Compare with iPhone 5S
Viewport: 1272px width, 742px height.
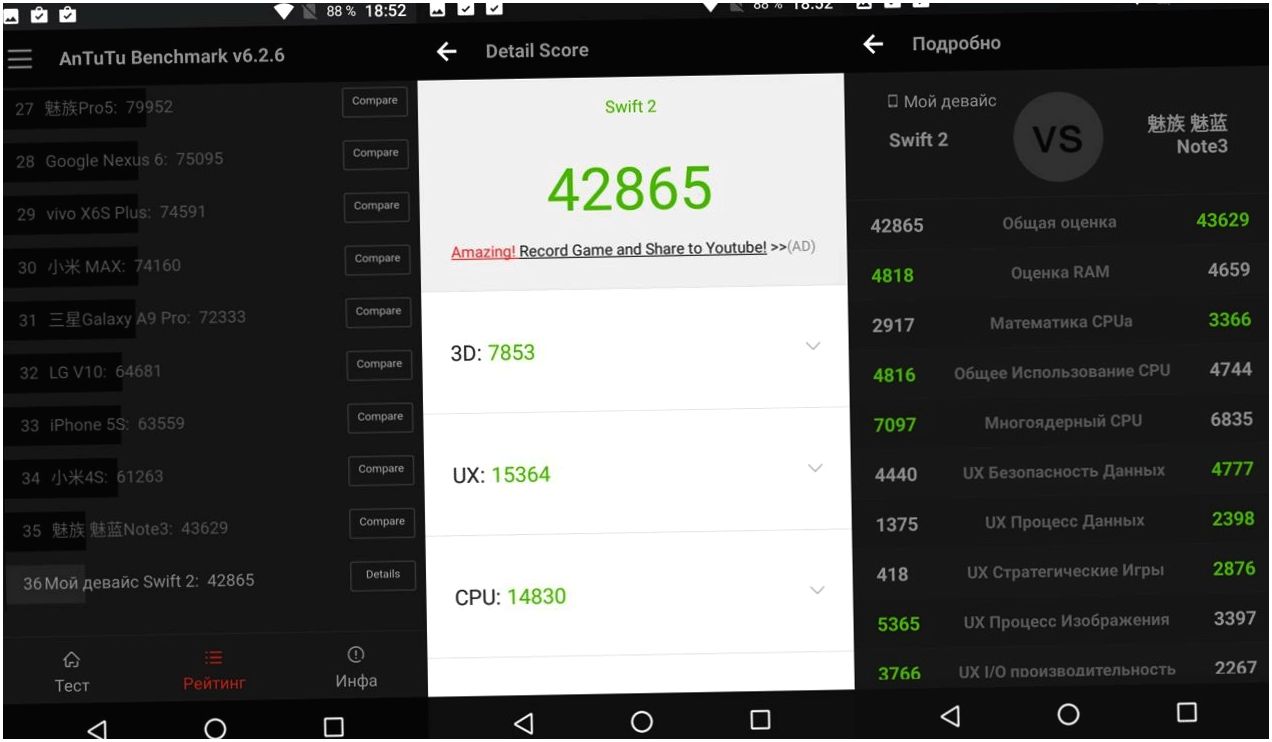coord(380,417)
